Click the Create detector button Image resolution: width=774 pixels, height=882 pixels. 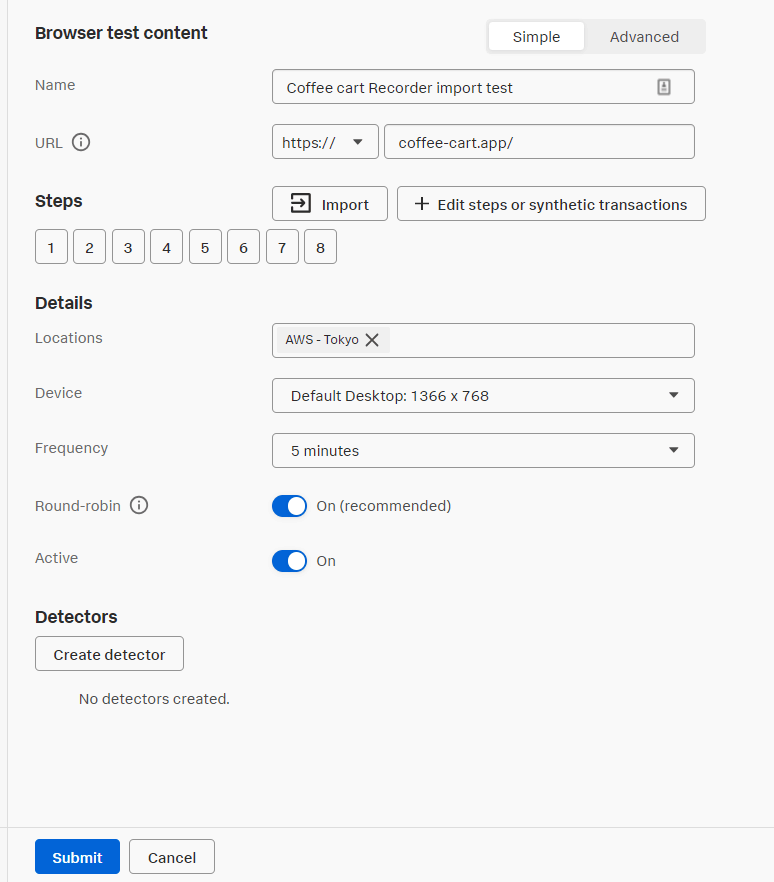(109, 654)
